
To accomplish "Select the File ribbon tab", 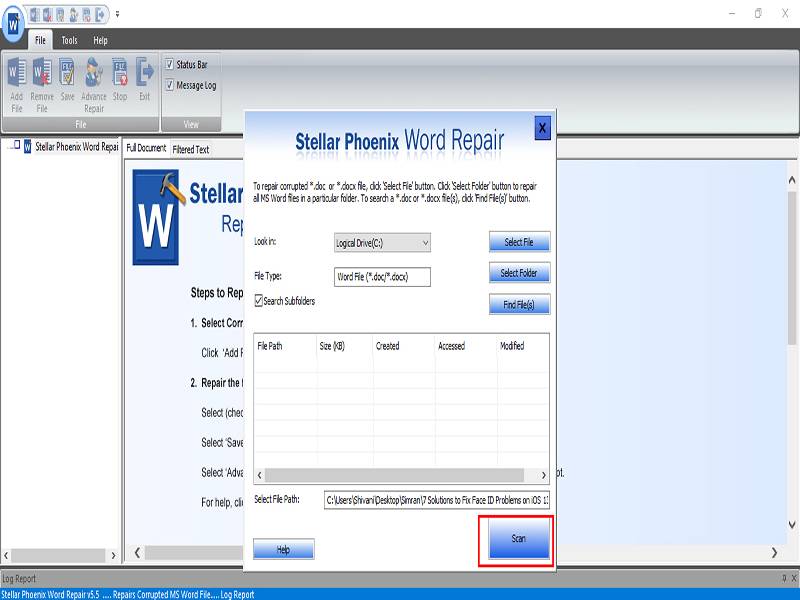I will 40,40.
